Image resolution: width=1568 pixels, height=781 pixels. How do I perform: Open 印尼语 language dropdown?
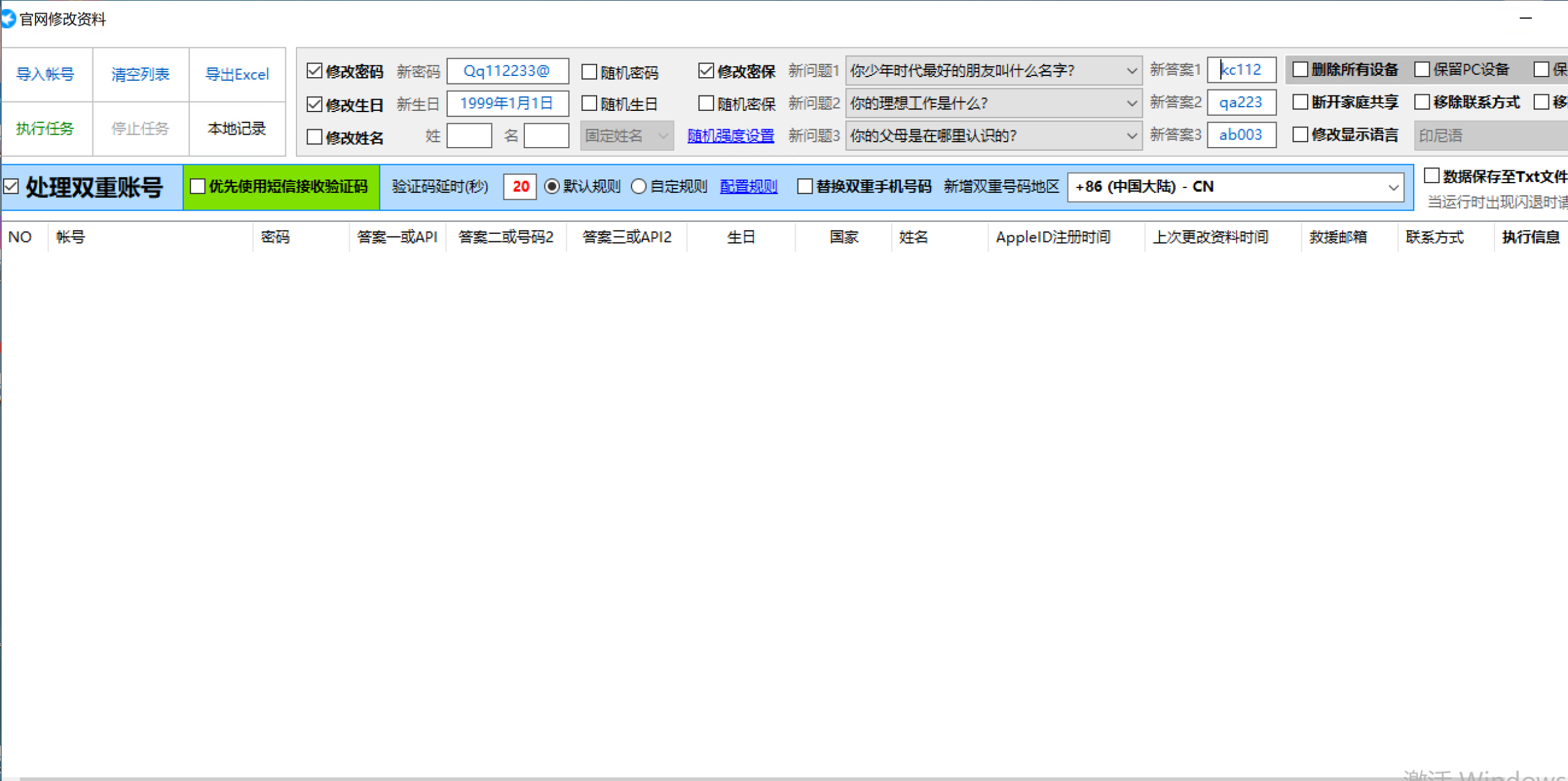(1491, 136)
